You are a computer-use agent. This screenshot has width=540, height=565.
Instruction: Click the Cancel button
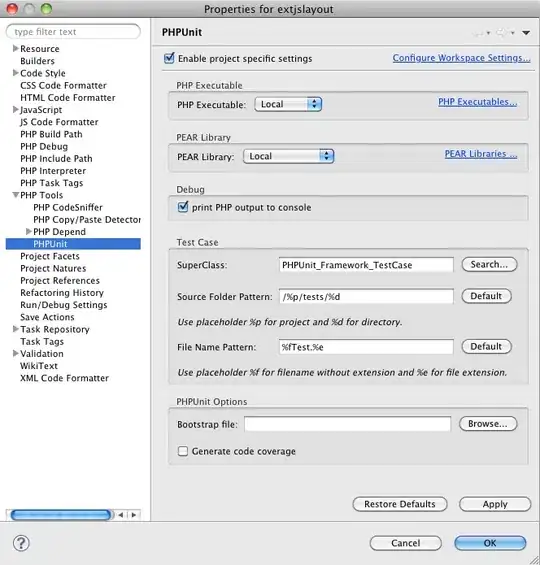click(x=406, y=543)
